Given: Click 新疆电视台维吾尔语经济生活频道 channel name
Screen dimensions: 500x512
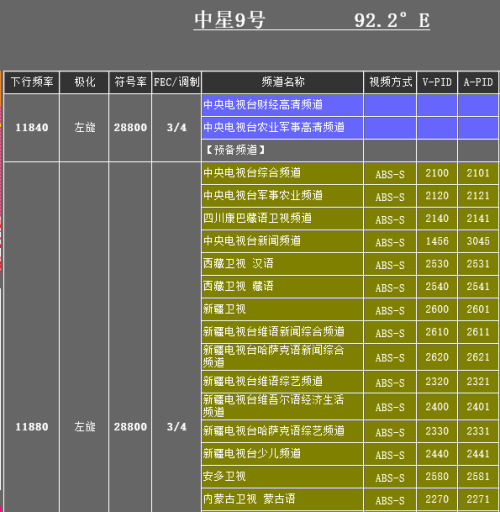Looking at the screenshot, I should point(274,406).
